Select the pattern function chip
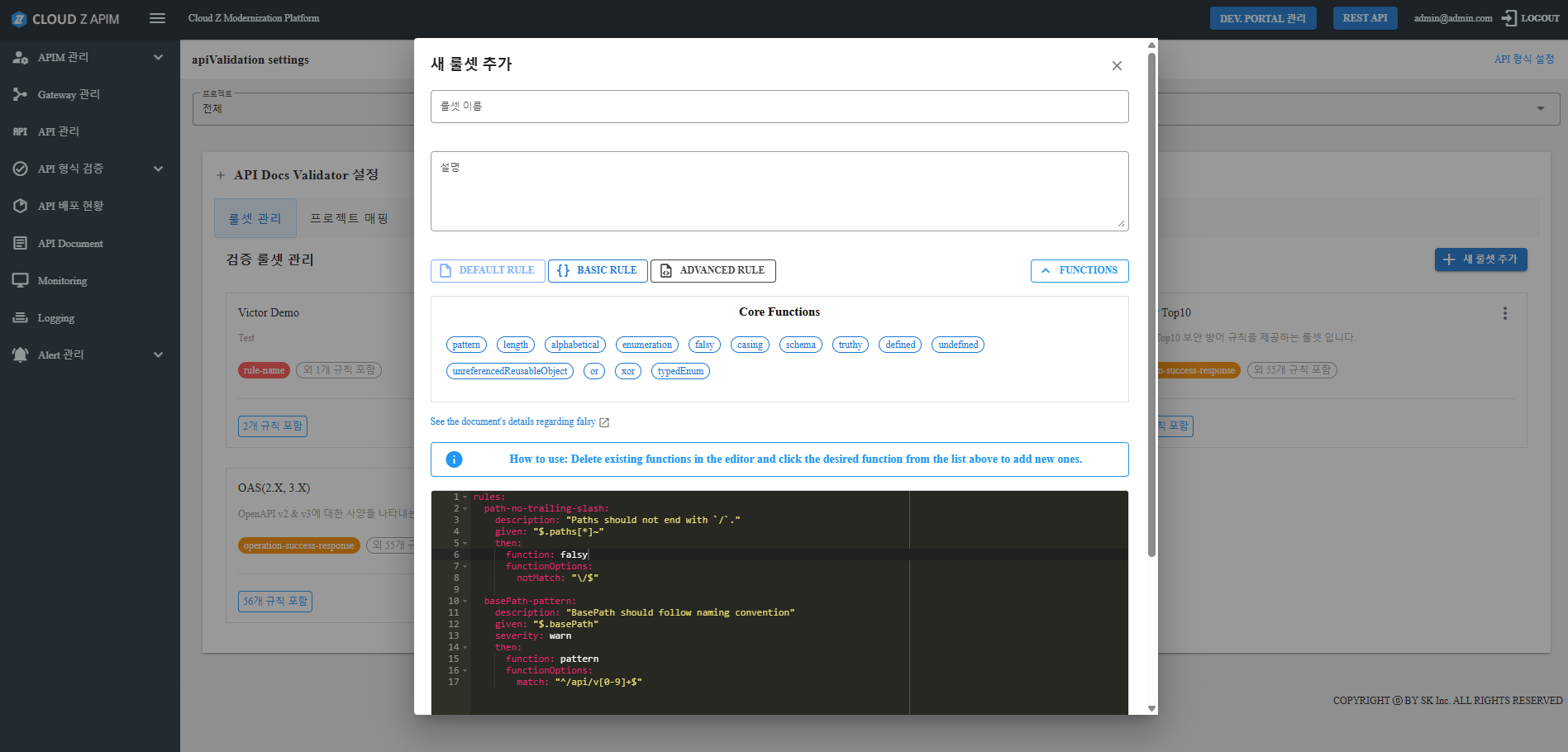The image size is (1568, 752). 466,345
